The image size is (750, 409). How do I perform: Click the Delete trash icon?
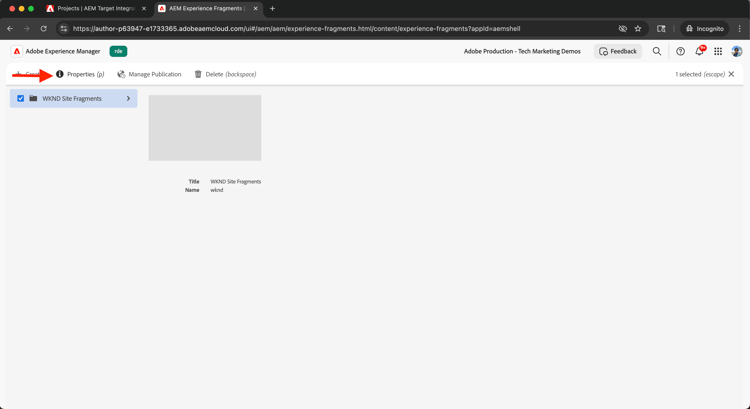click(198, 74)
